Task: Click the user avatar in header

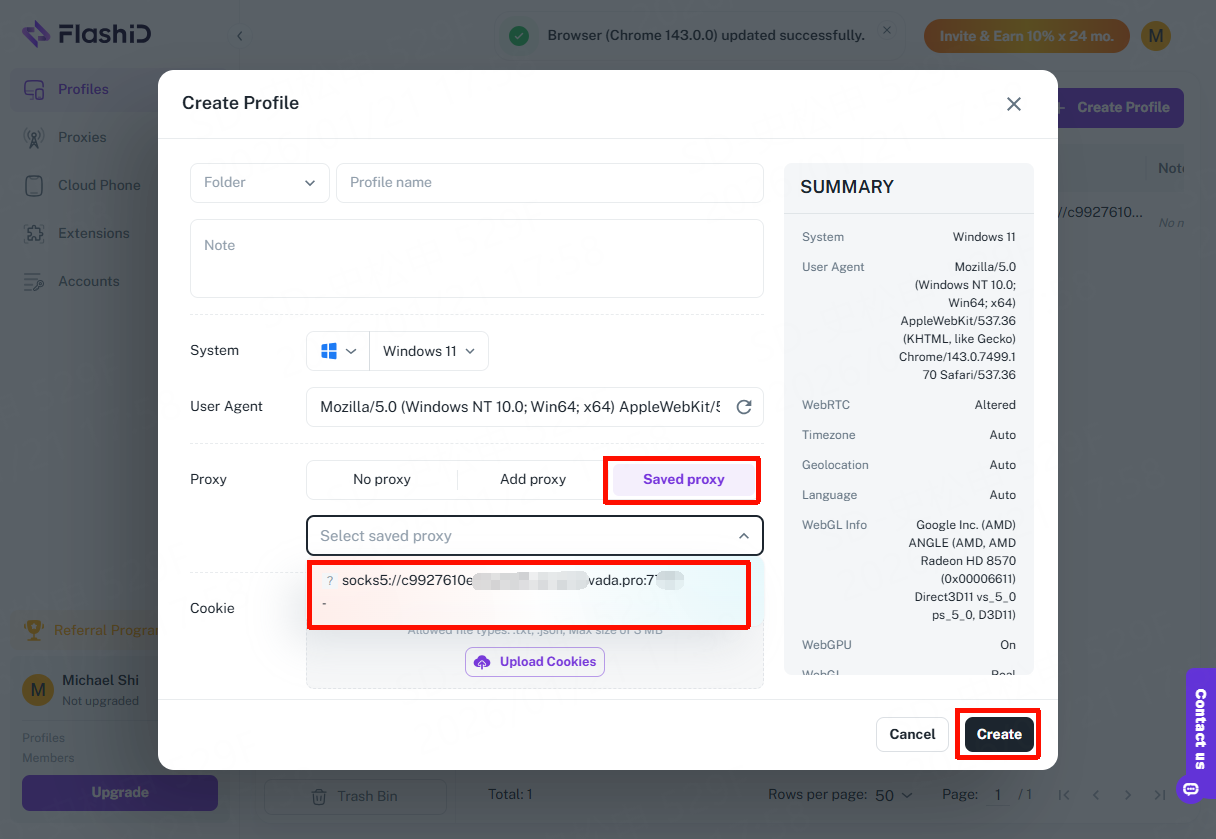Action: pos(1156,36)
